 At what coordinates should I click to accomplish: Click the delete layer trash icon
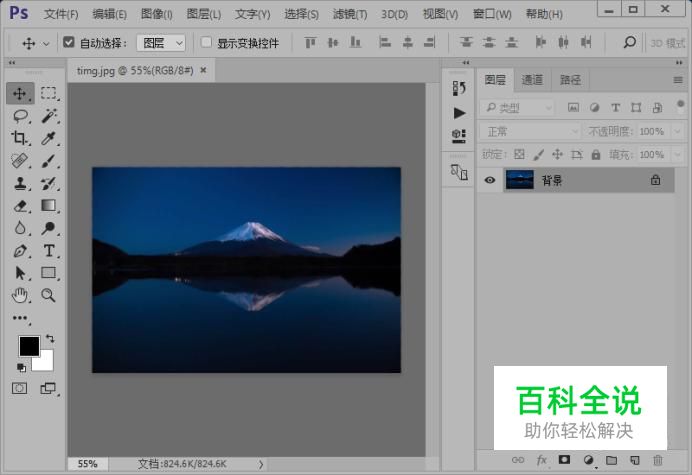(x=658, y=460)
